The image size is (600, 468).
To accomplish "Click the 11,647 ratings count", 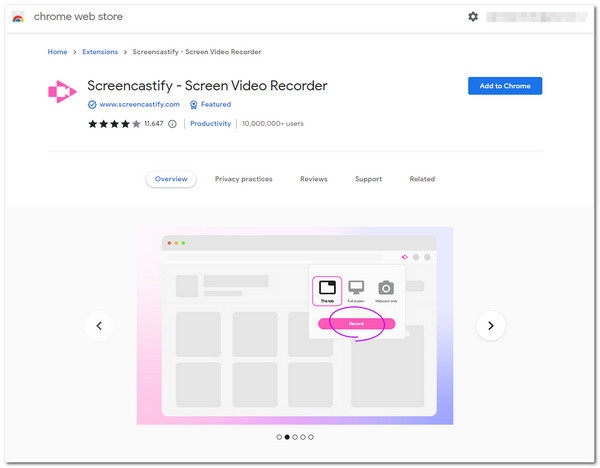I will coord(153,124).
